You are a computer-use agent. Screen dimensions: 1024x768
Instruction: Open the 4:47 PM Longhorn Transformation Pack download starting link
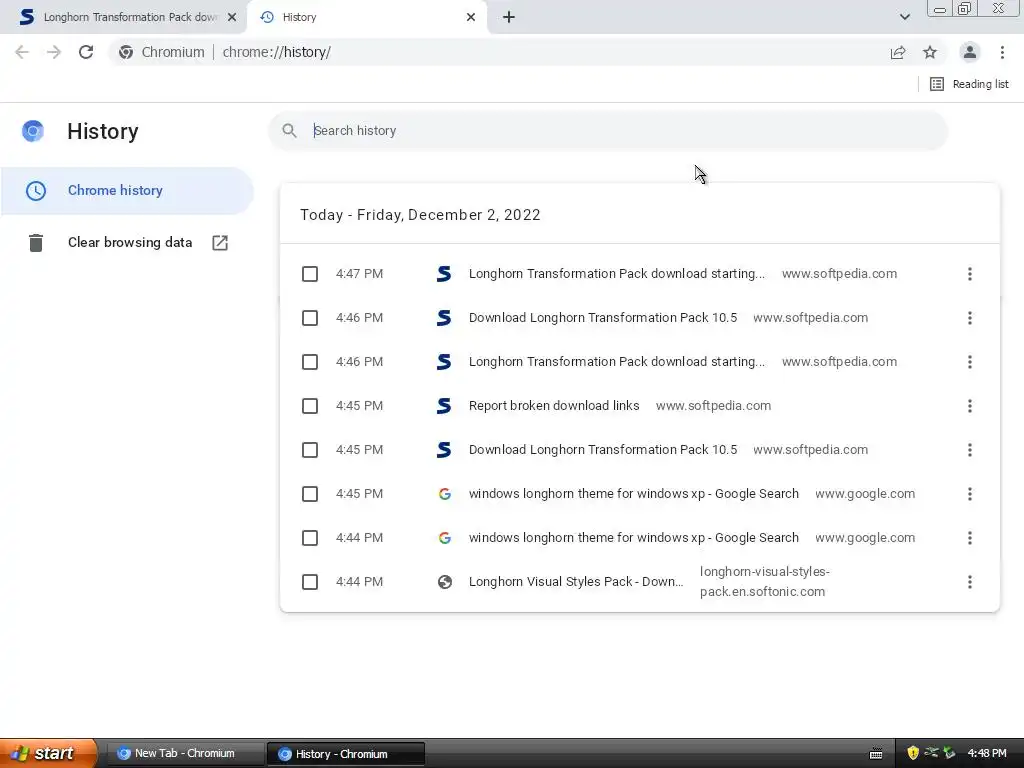tap(616, 274)
